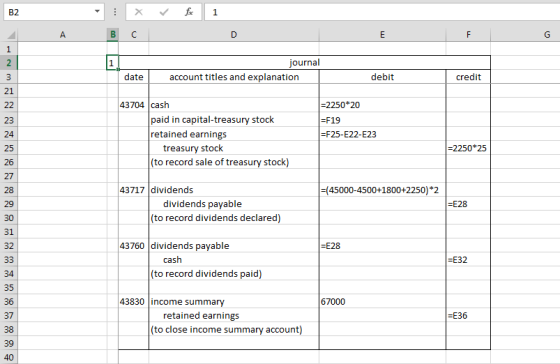560x364 pixels.
Task: Open the Insert Function fx dialog
Action: click(189, 12)
